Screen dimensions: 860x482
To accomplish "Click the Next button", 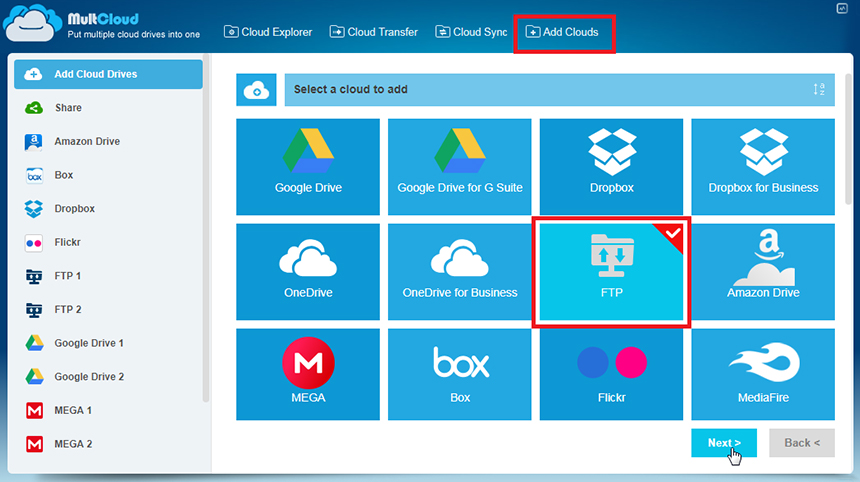I will click(x=724, y=443).
